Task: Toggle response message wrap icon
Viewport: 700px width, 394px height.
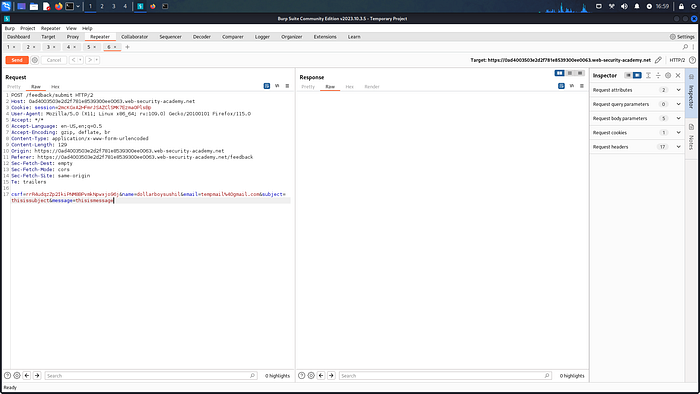Action: (561, 86)
